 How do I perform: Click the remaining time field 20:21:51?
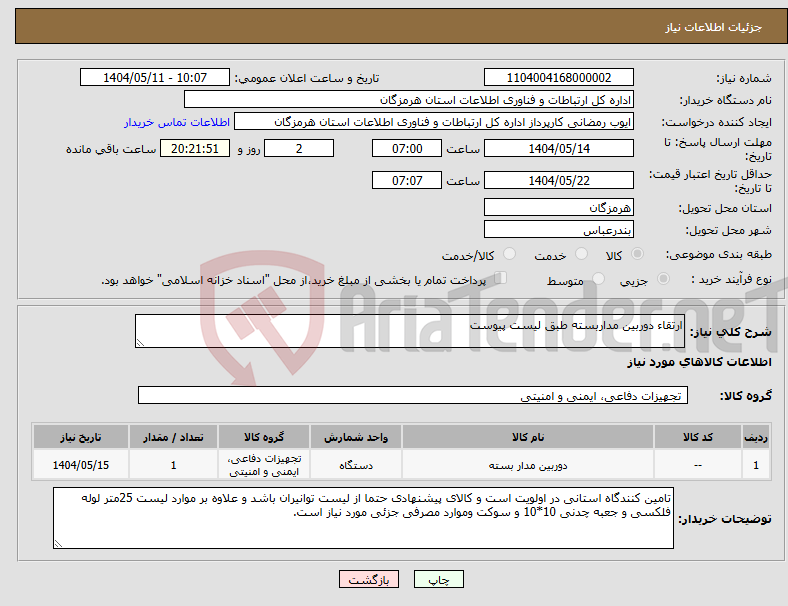(195, 148)
